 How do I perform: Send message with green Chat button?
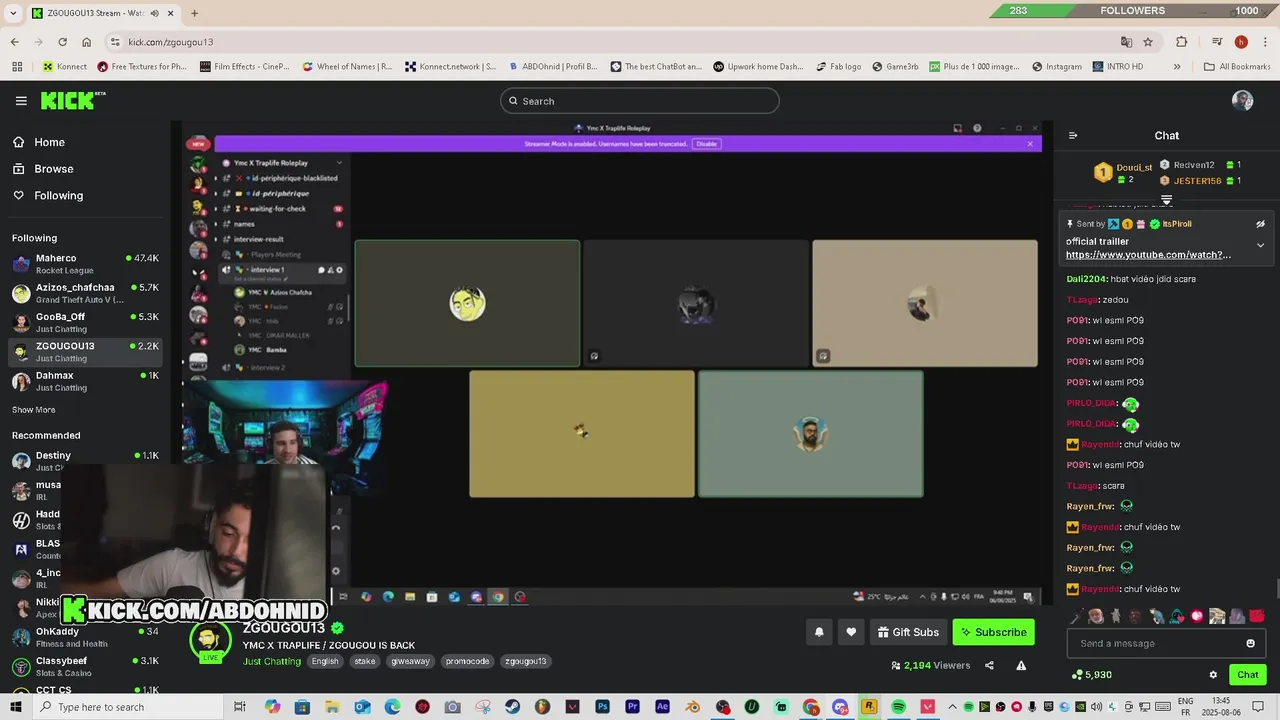click(1247, 675)
